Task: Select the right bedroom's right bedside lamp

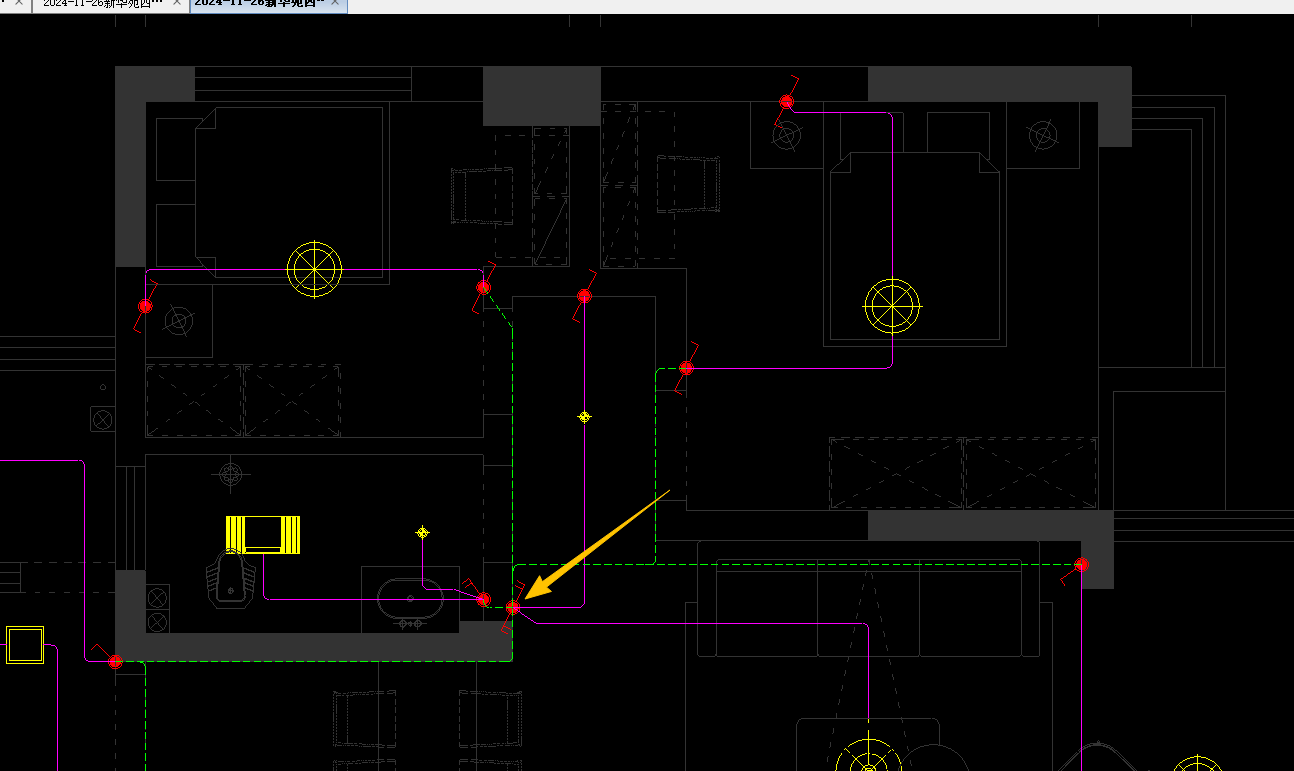Action: [x=1043, y=135]
